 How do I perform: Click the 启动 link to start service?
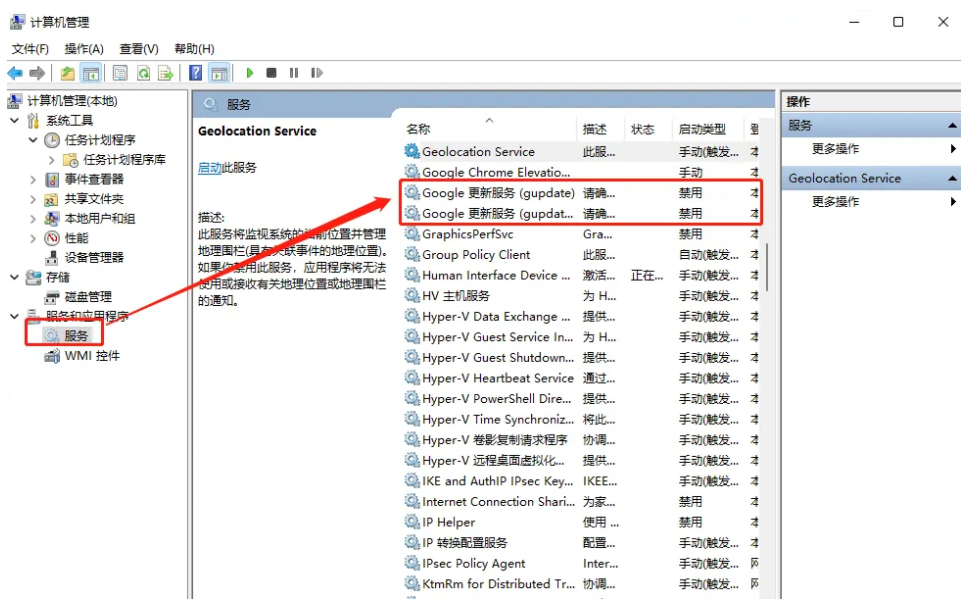[x=210, y=167]
